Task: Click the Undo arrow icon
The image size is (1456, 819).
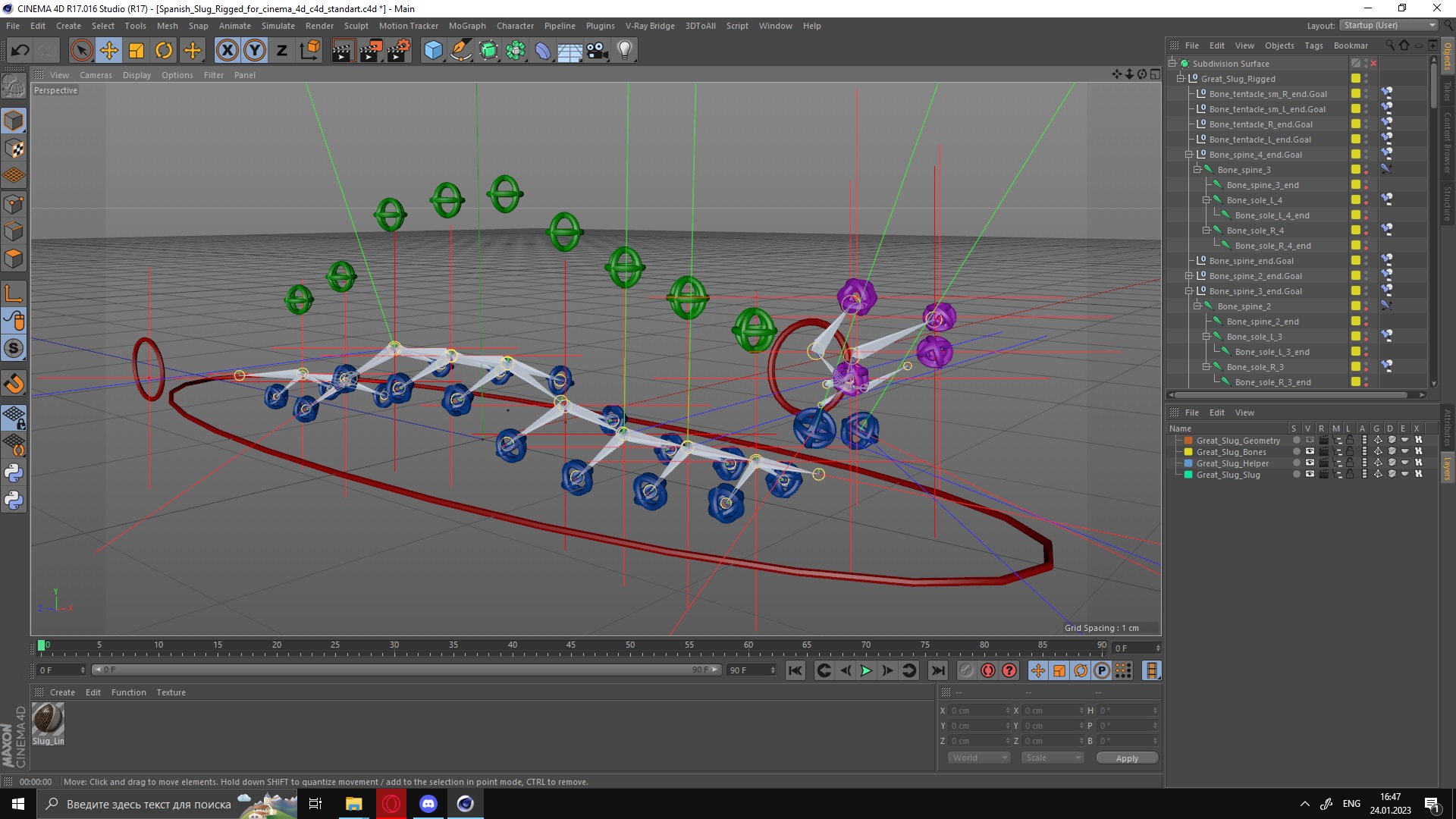Action: (x=20, y=51)
